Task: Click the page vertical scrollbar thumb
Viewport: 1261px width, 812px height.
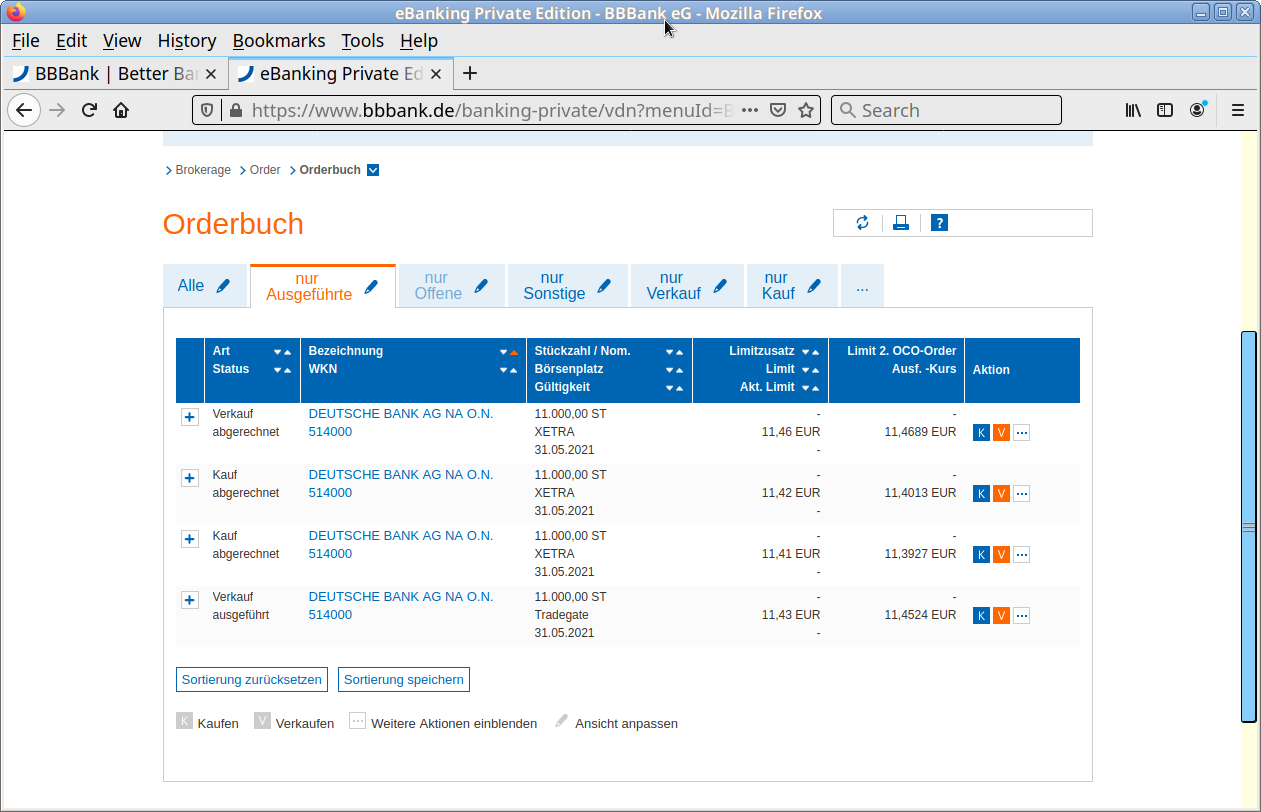Action: click(1248, 526)
